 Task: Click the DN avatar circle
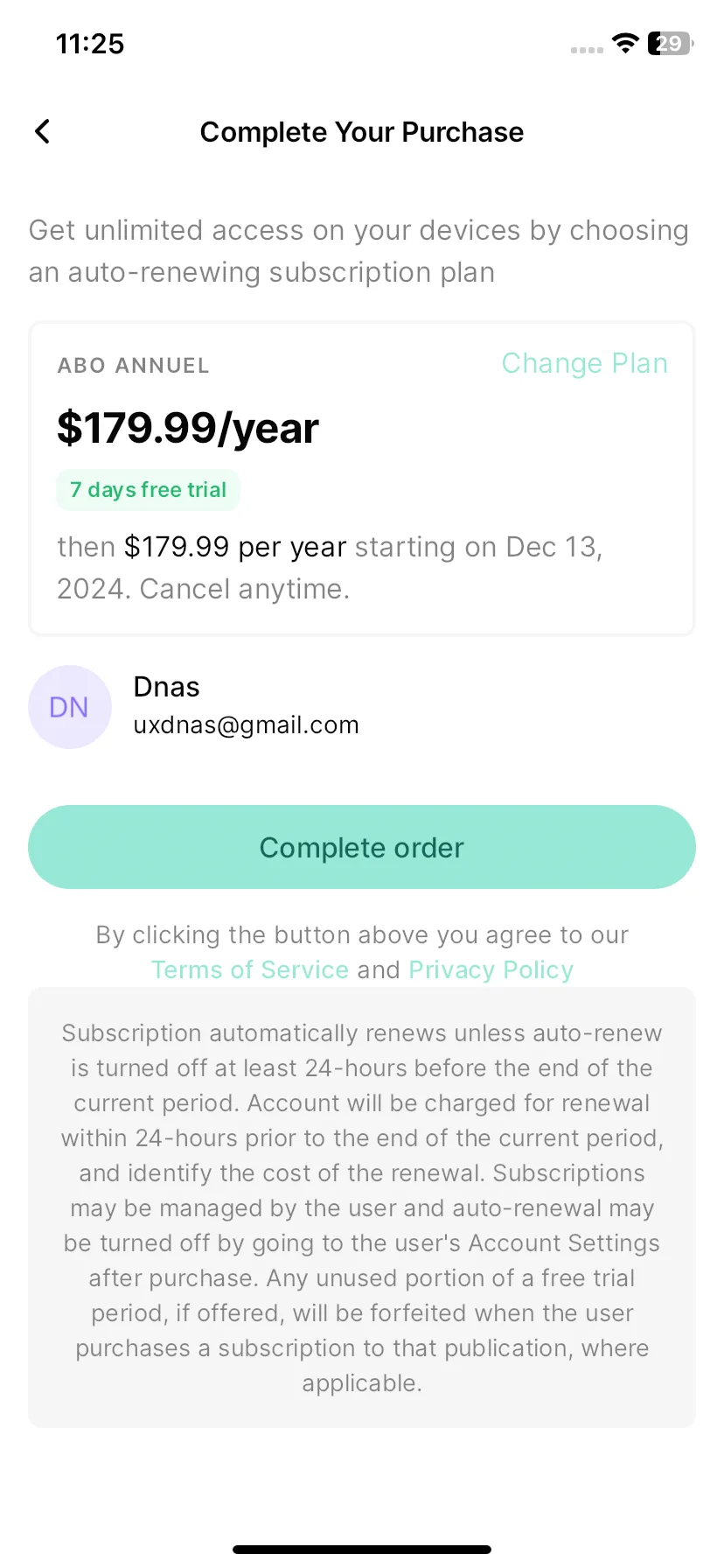70,707
